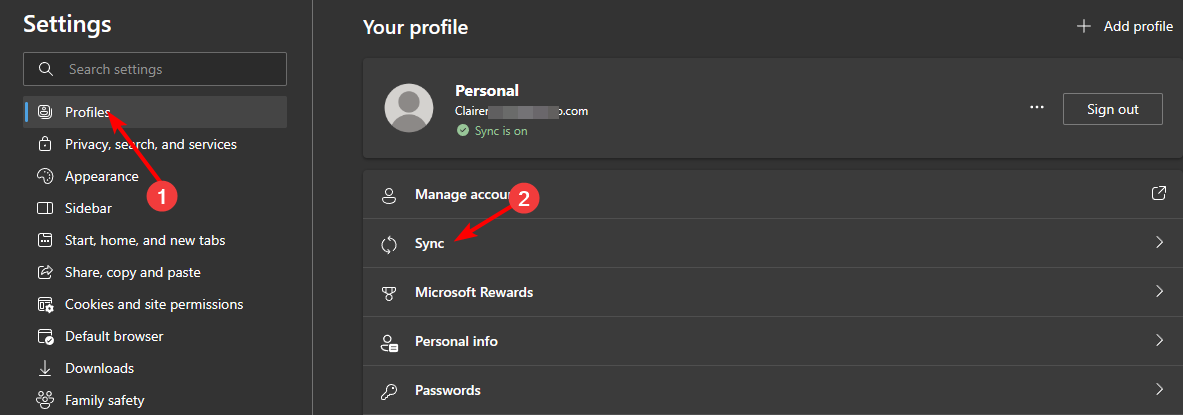1183x415 pixels.
Task: Click the Sync circular arrows icon
Action: coord(389,244)
